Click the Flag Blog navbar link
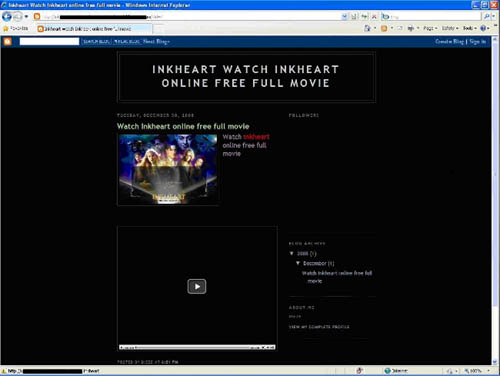Image resolution: width=500 pixels, height=376 pixels. click(127, 41)
